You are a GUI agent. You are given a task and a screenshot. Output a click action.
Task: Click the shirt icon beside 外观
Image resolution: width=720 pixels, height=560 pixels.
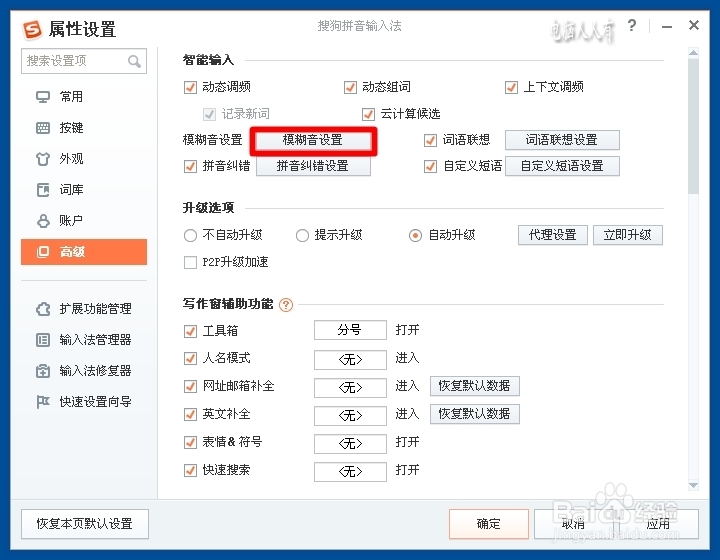coord(43,159)
